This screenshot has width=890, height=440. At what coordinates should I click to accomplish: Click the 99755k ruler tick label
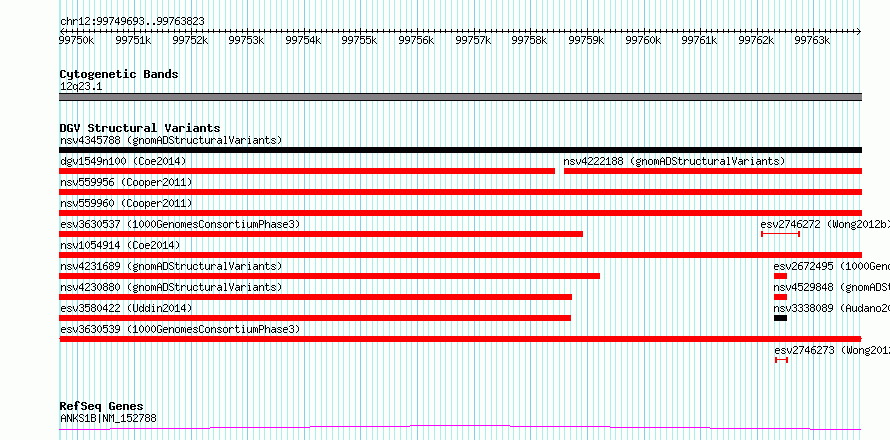(x=359, y=40)
